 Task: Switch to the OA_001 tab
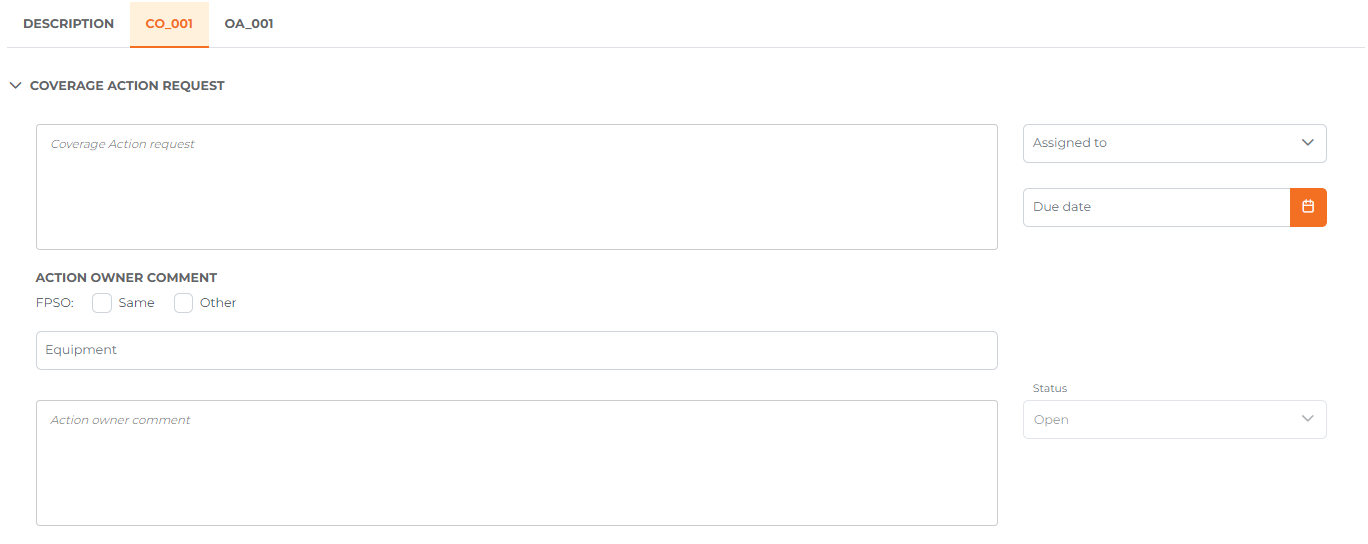tap(249, 24)
